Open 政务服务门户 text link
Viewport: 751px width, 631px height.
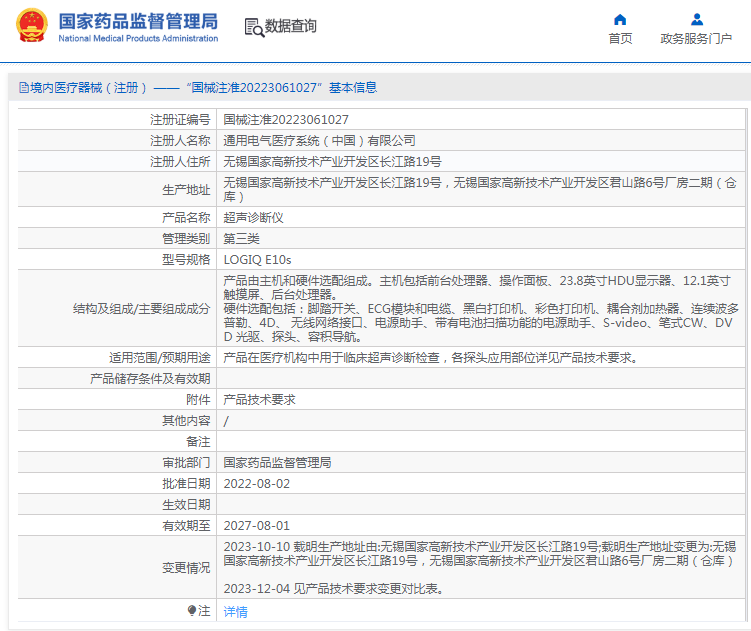point(696,39)
